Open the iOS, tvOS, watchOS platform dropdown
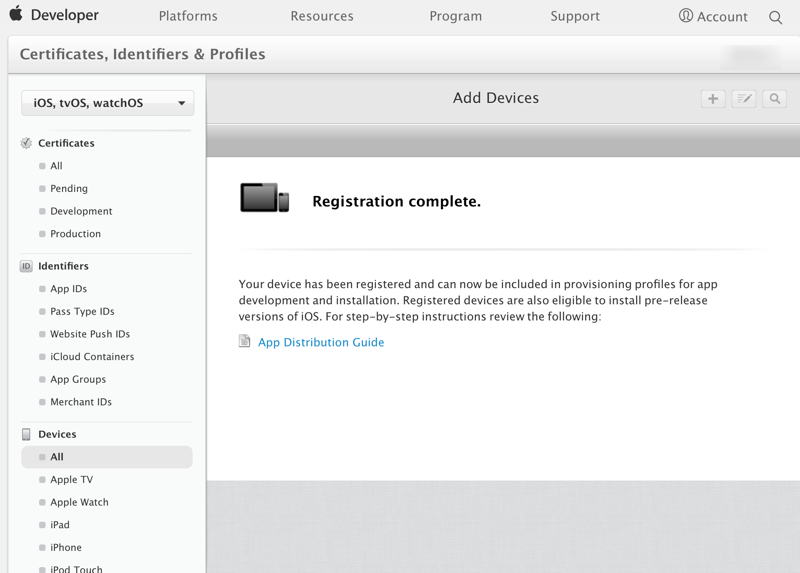Viewport: 800px width, 573px height. click(108, 103)
